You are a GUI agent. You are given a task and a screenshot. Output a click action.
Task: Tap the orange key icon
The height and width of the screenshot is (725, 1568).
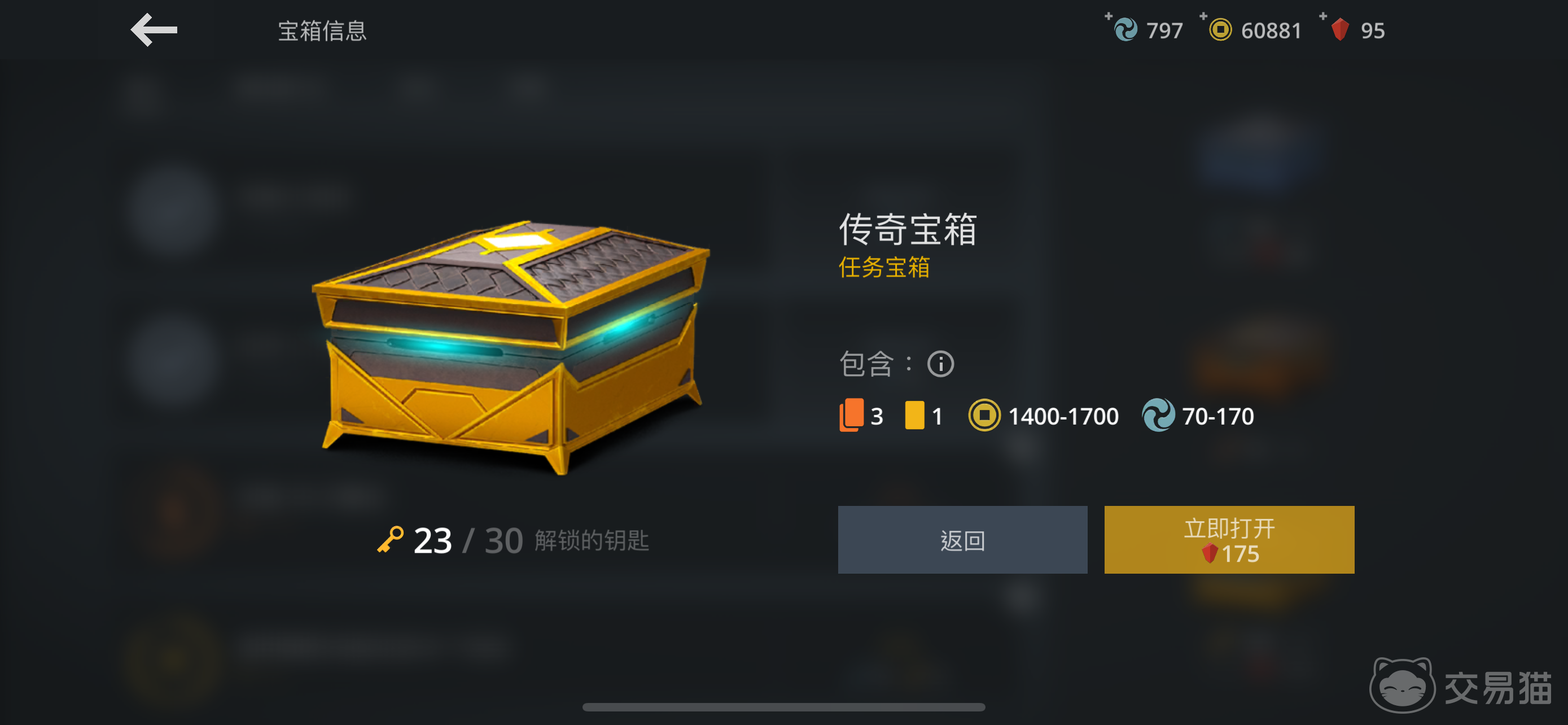[390, 539]
